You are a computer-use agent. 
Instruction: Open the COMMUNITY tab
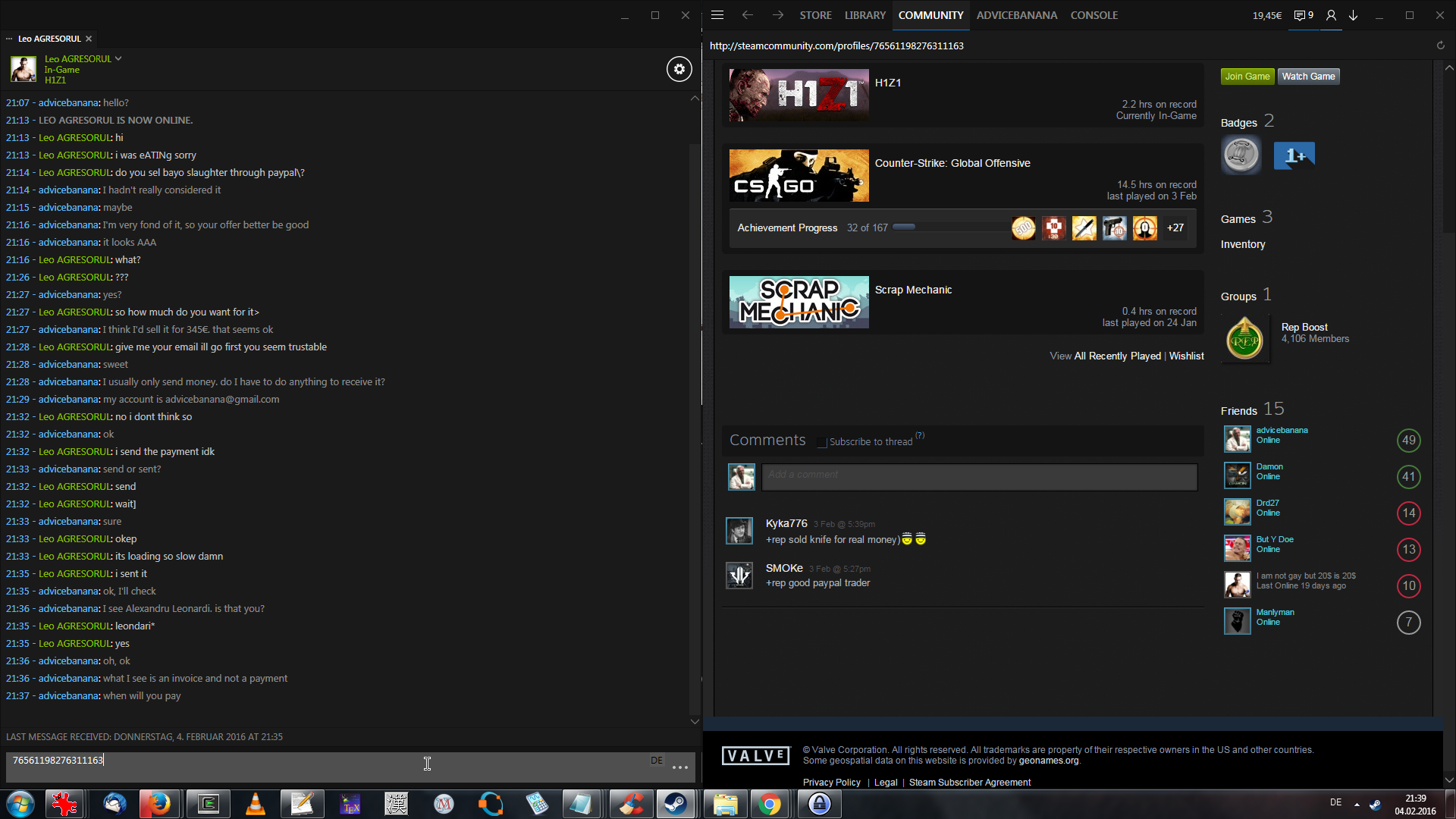pos(930,15)
